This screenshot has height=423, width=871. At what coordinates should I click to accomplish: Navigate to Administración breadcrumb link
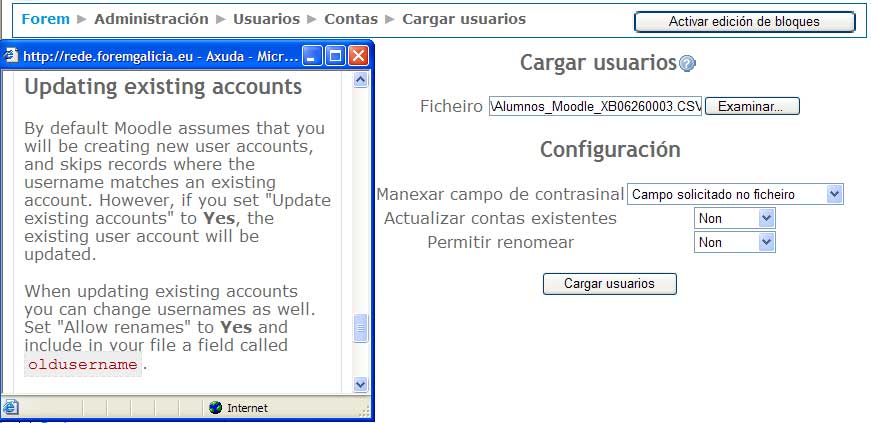[x=151, y=19]
